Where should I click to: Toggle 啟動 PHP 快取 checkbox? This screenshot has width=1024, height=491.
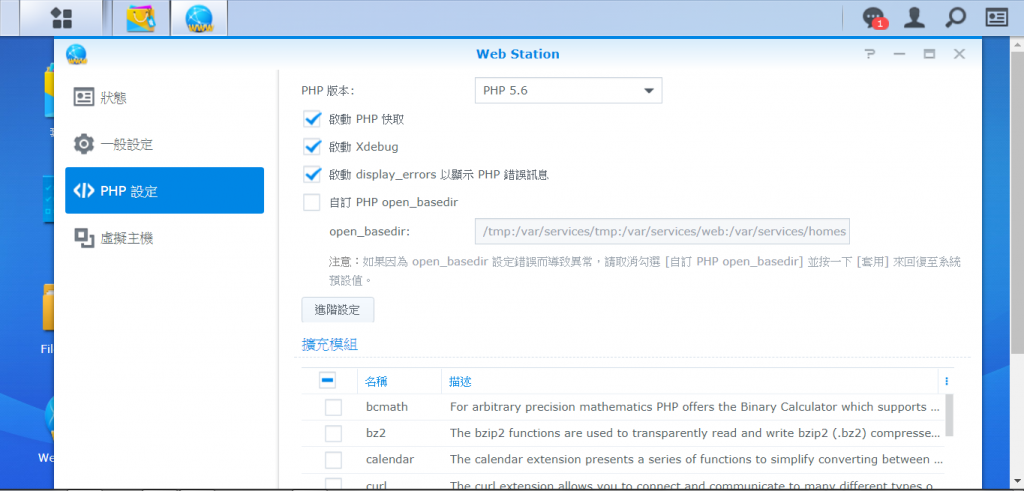(312, 119)
